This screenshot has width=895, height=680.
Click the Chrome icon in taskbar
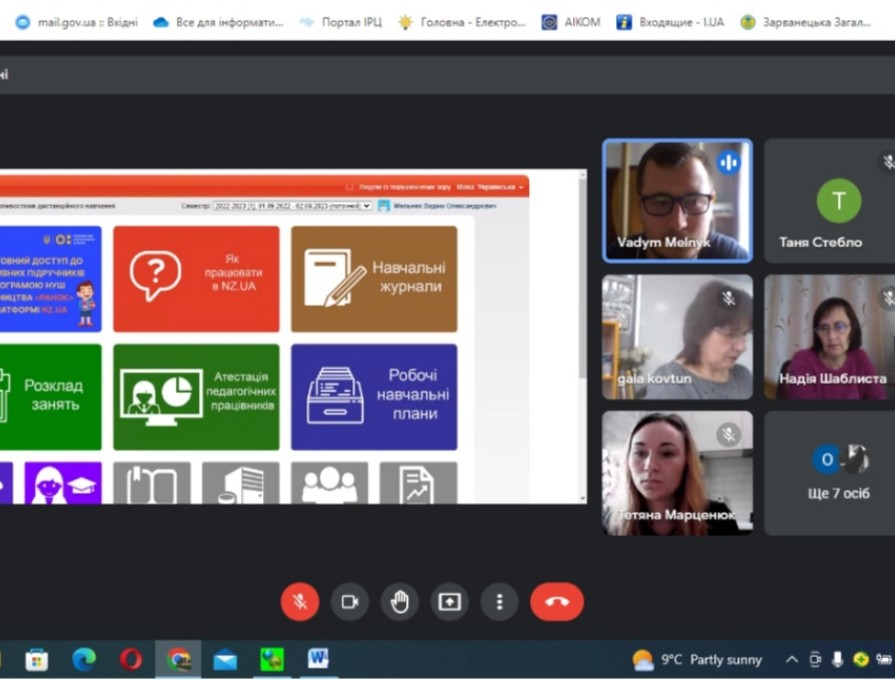pos(178,659)
